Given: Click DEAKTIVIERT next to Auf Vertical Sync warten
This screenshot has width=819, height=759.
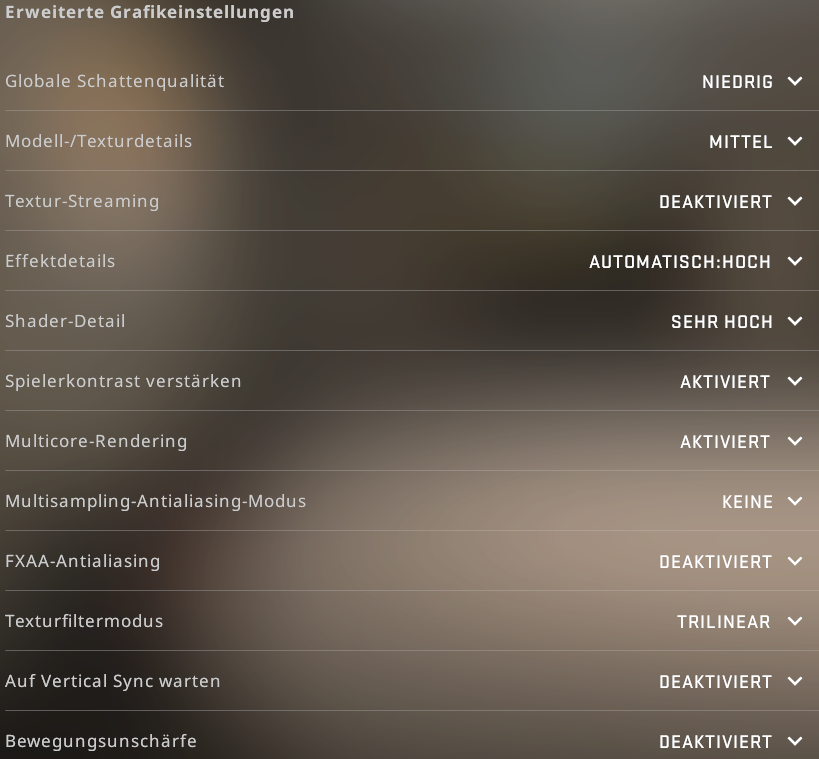Looking at the screenshot, I should tap(716, 682).
